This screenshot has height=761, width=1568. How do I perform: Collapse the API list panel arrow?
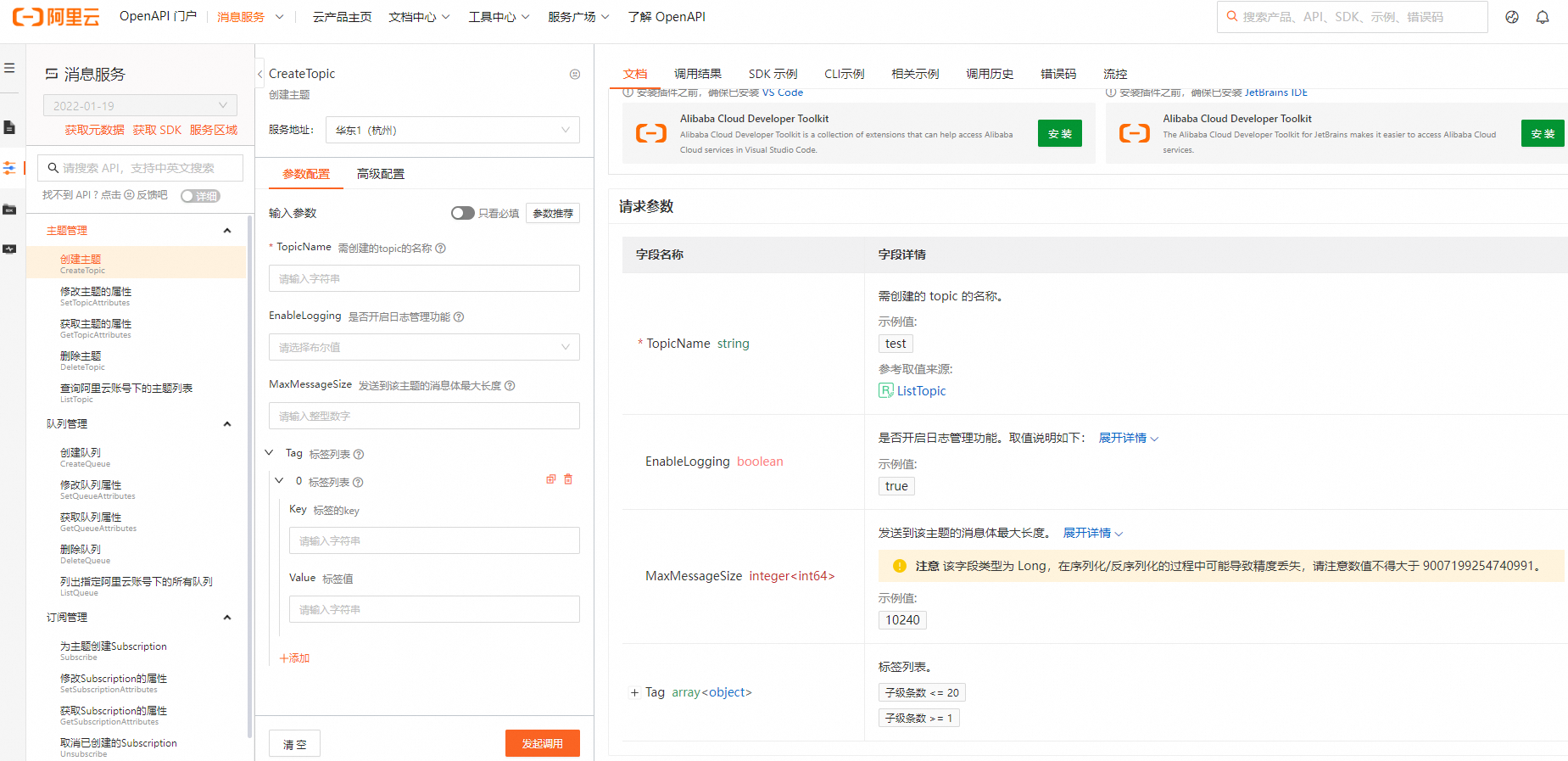[259, 74]
